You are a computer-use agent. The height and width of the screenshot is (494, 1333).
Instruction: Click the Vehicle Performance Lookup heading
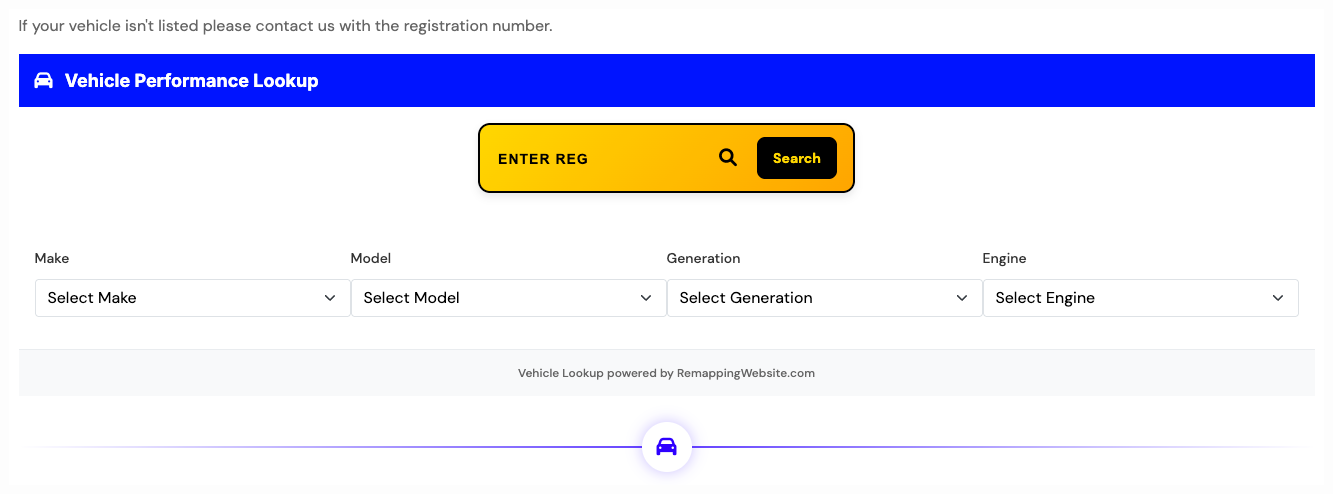click(191, 81)
